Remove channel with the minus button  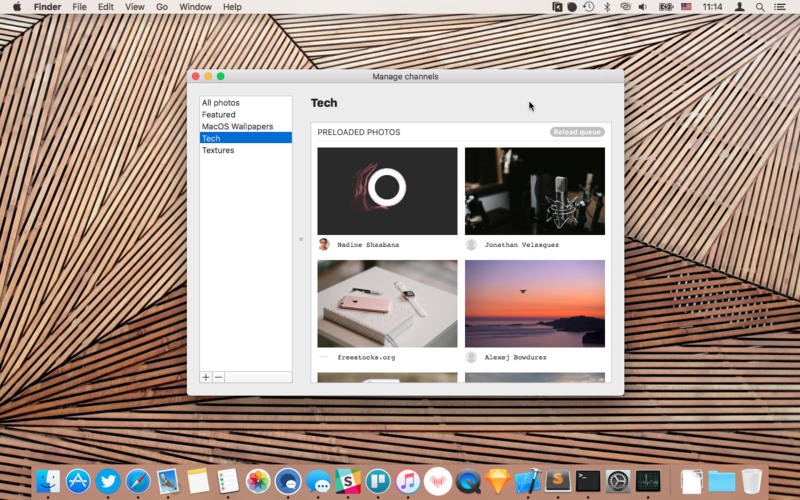(218, 377)
